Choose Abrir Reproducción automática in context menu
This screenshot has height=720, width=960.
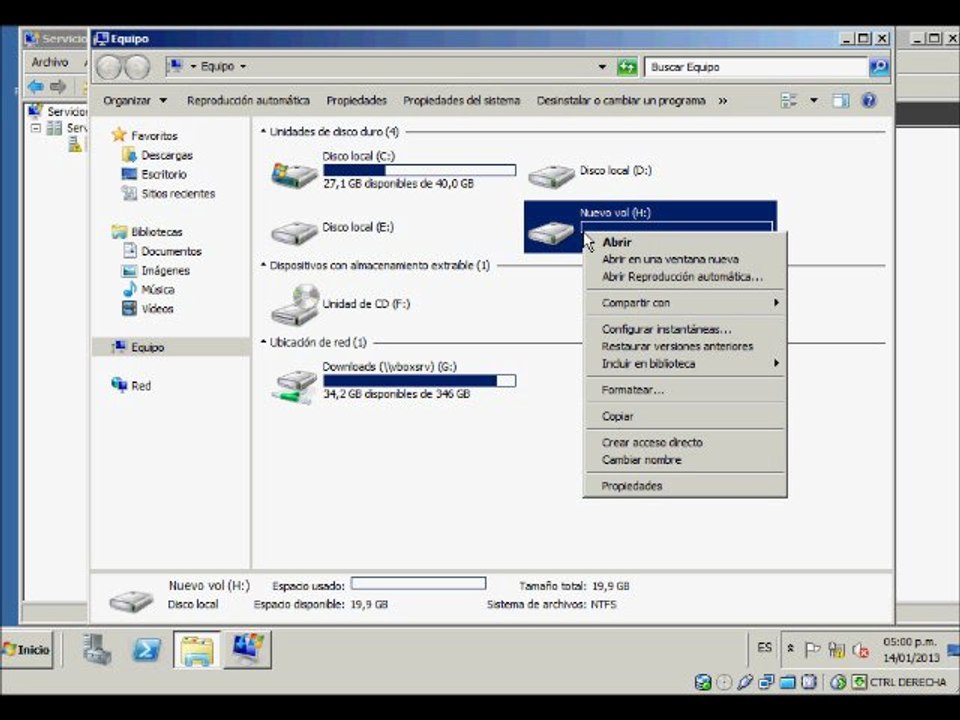tap(684, 277)
